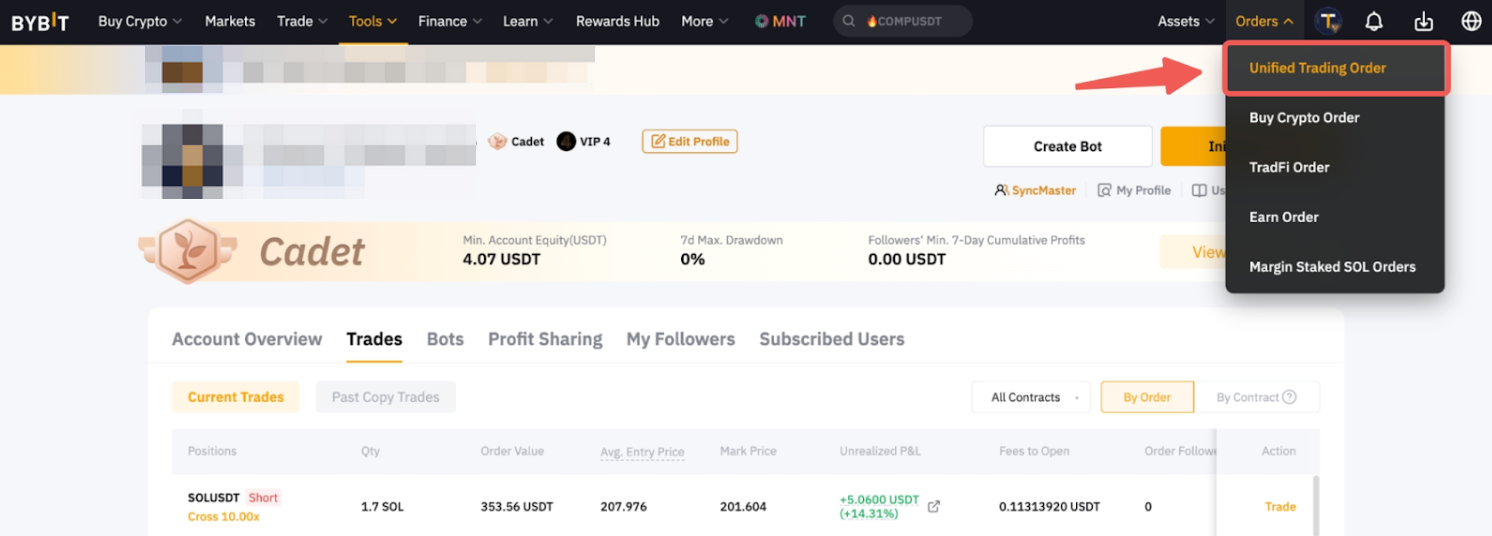Select Unified Trading Order menu item

click(1317, 68)
